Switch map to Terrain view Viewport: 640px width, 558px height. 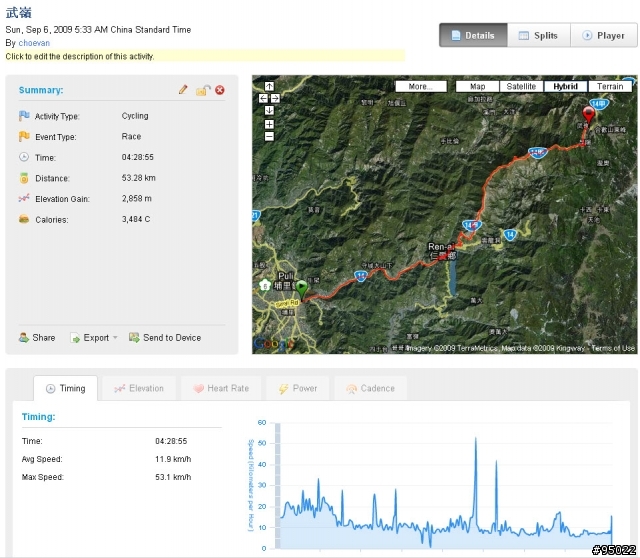(610, 87)
